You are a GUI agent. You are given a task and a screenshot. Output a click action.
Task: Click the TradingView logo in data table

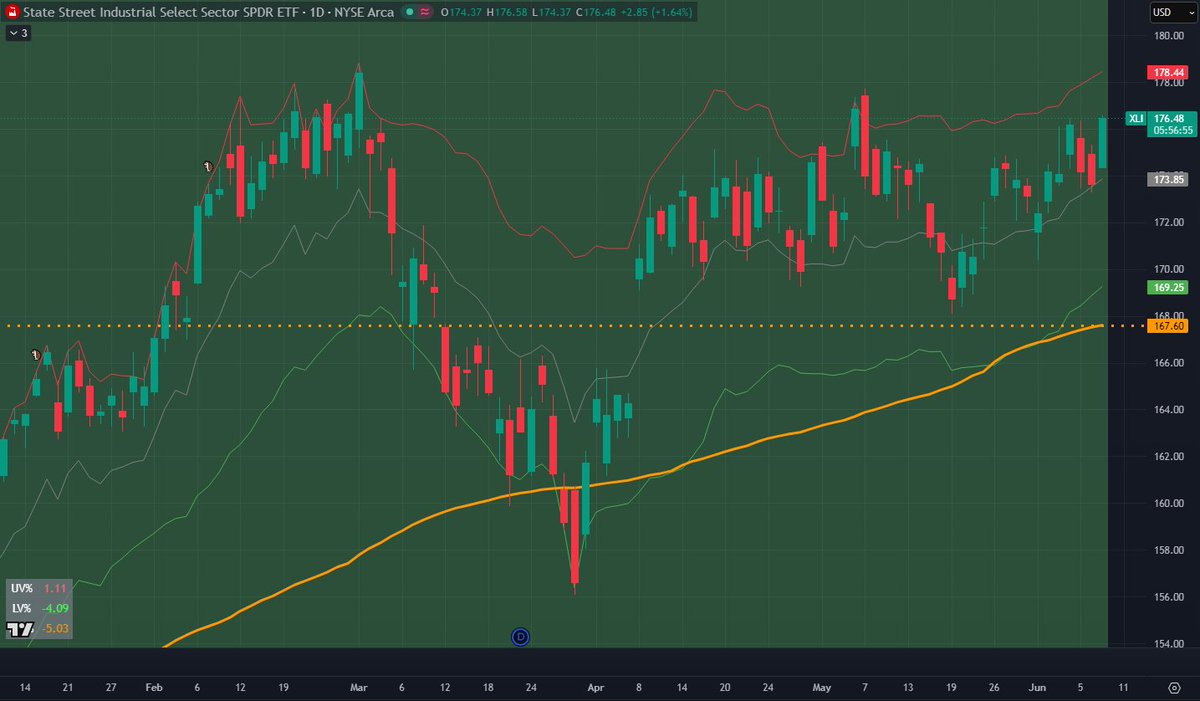20,629
